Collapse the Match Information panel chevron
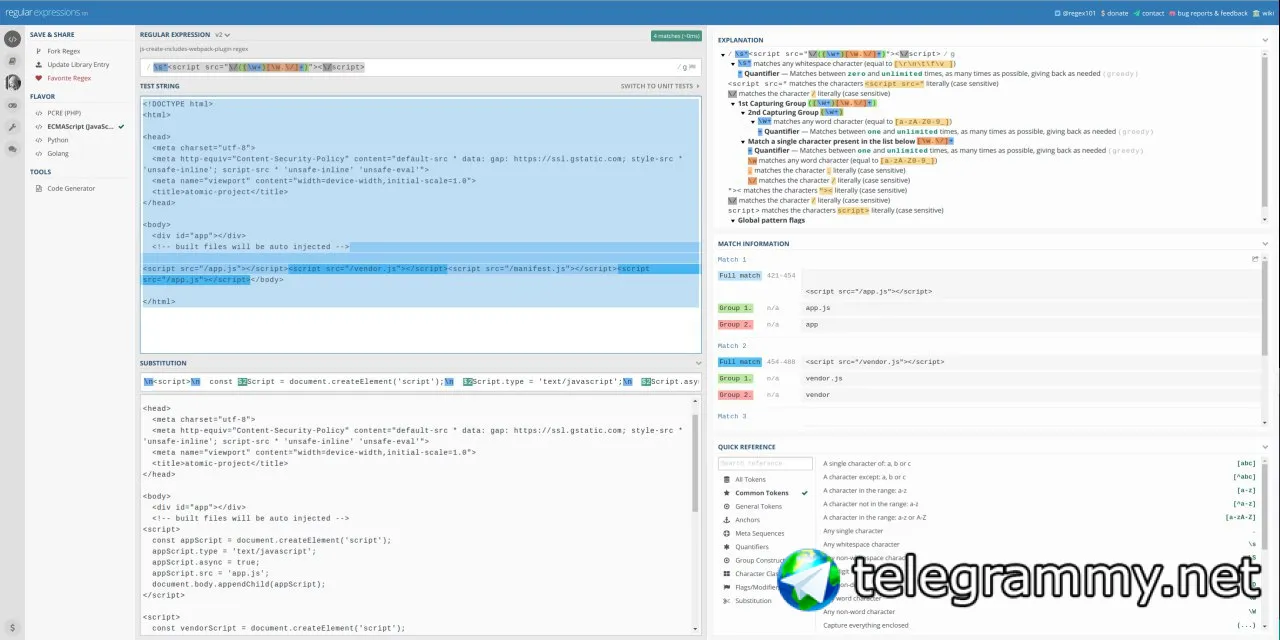 1265,243
